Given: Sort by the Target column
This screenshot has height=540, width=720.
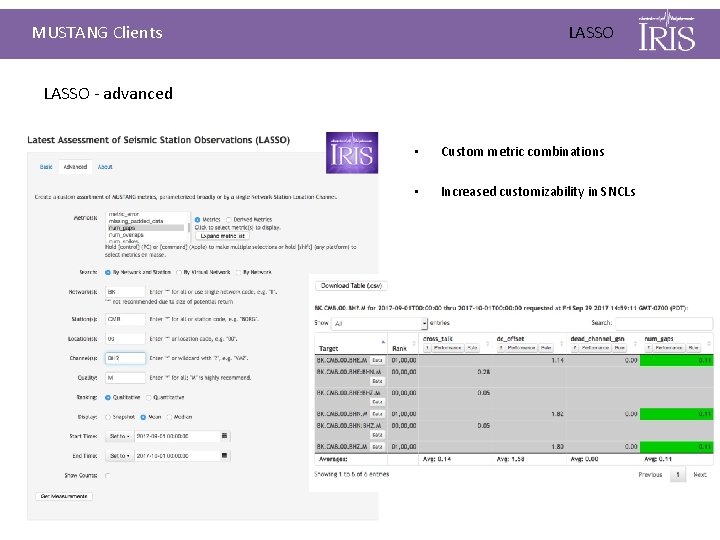Looking at the screenshot, I should click(351, 344).
